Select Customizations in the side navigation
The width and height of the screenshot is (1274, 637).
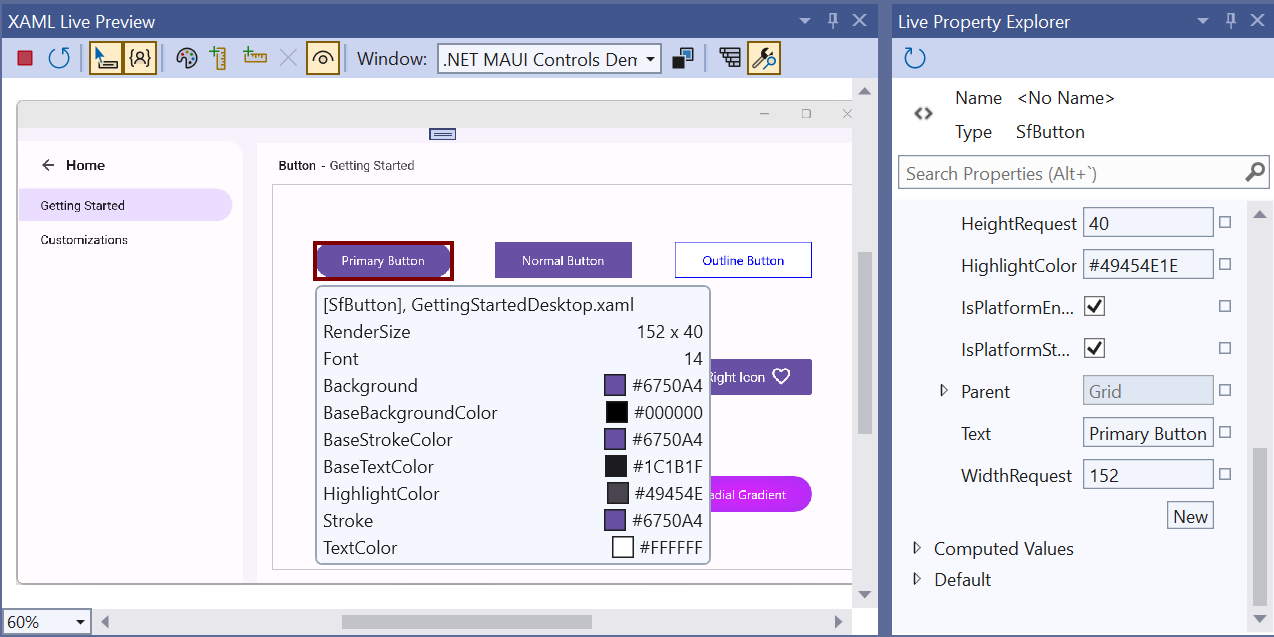(84, 240)
